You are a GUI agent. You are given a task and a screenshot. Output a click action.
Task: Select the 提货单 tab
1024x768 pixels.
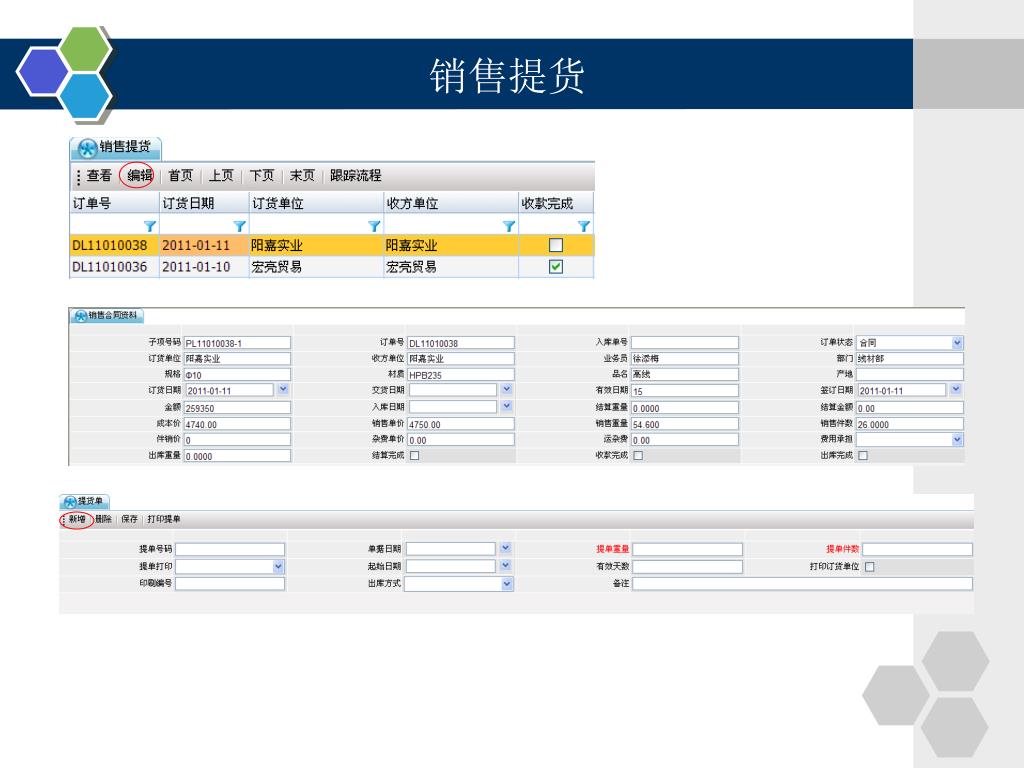84,502
